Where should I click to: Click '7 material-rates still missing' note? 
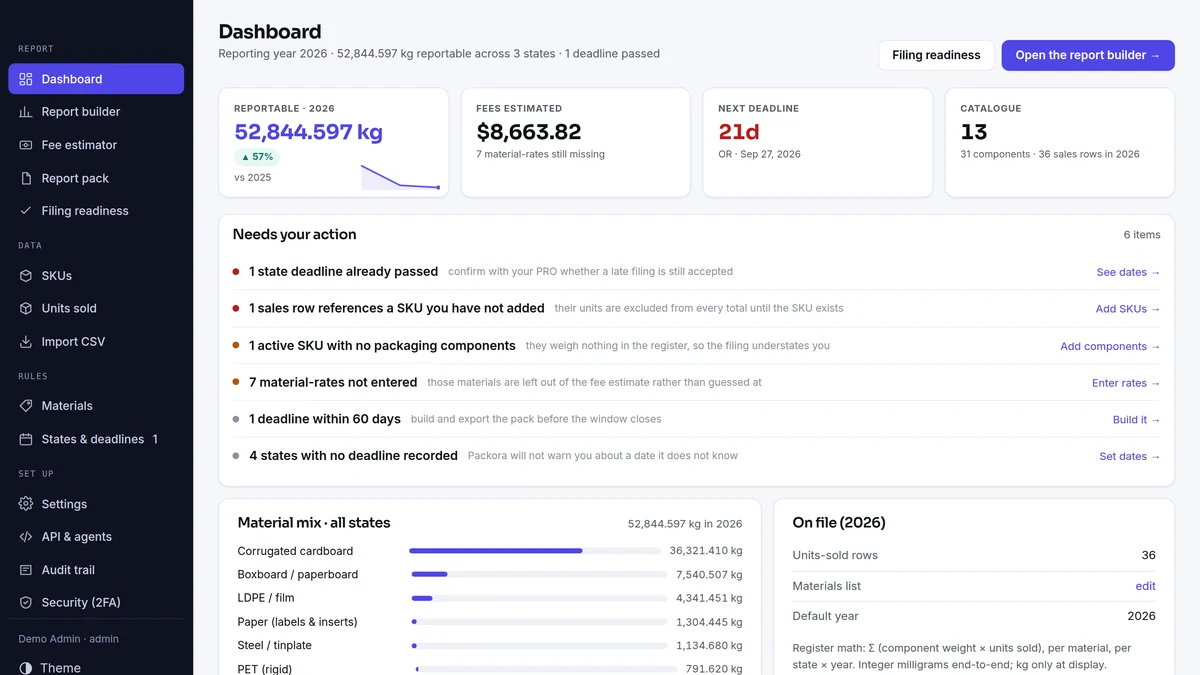[x=540, y=154]
